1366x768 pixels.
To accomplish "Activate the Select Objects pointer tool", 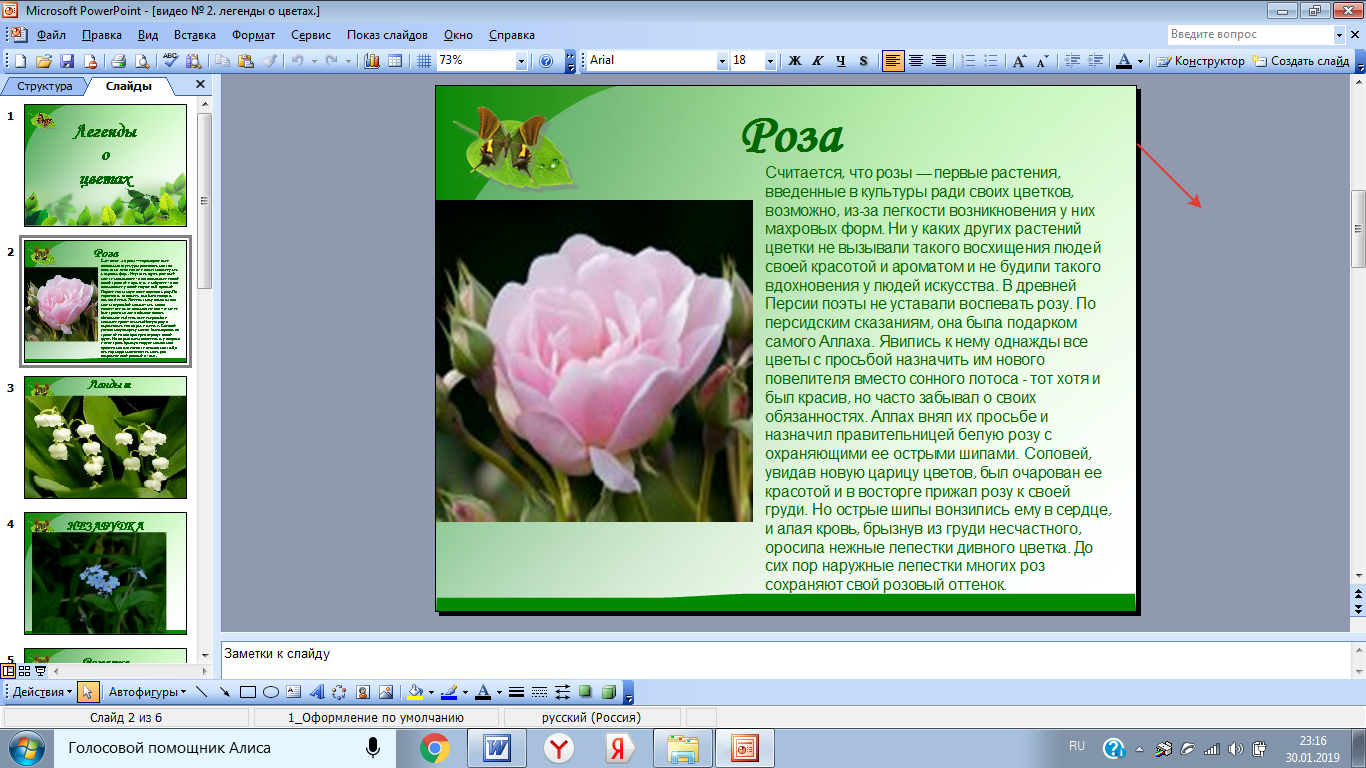I will click(x=88, y=692).
